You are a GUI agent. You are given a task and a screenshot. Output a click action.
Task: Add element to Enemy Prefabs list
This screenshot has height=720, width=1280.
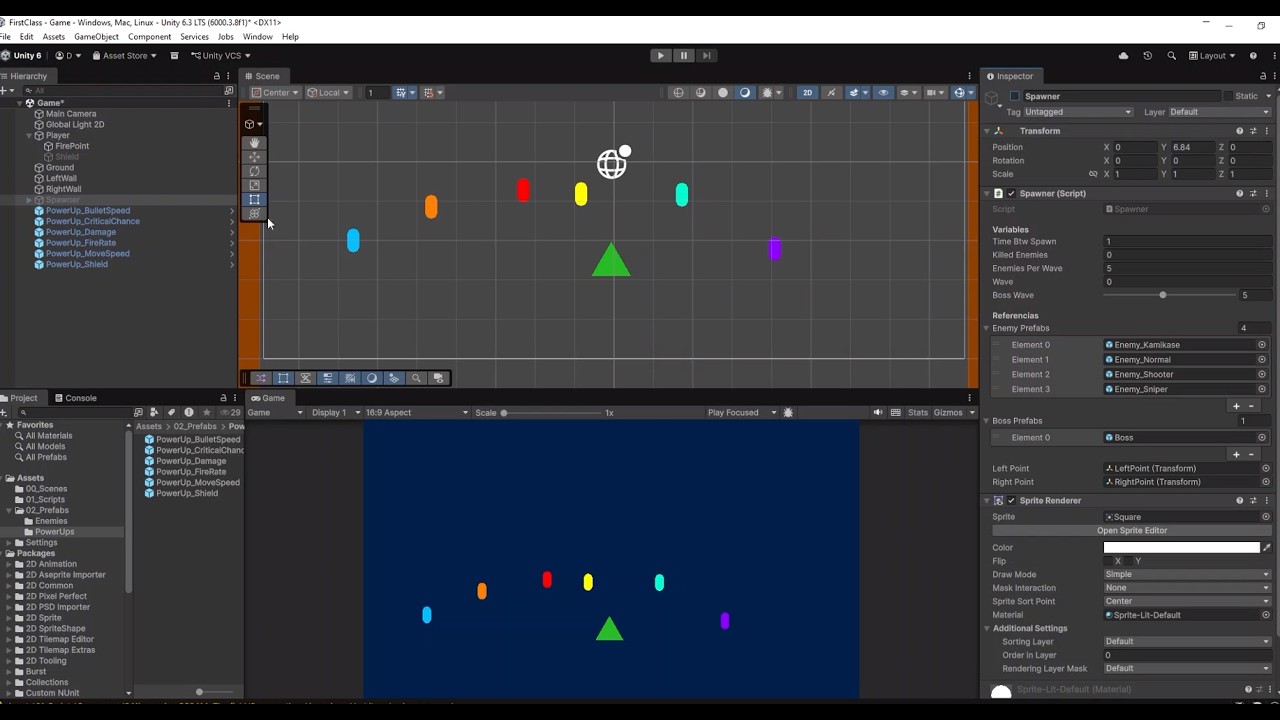tap(1236, 406)
